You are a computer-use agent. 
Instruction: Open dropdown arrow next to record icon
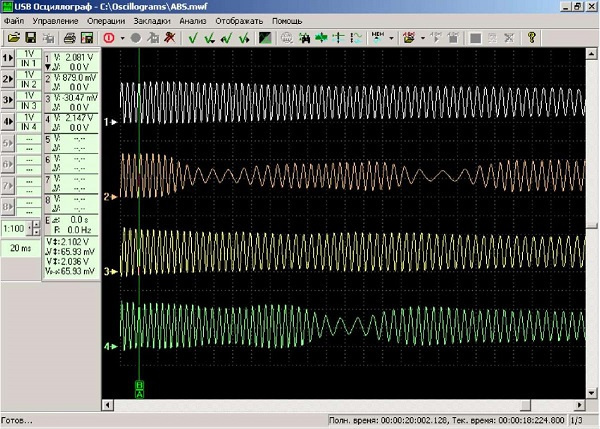click(121, 38)
